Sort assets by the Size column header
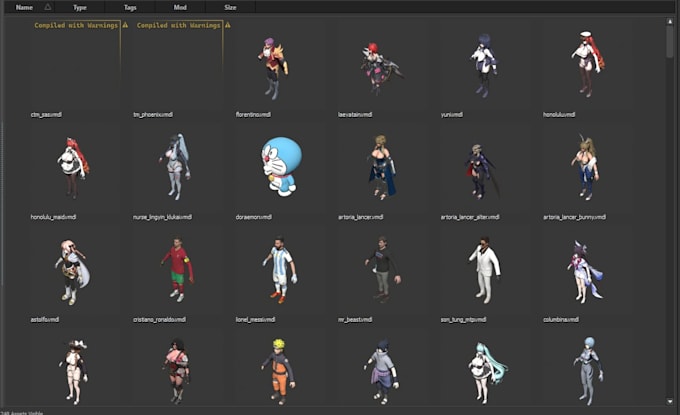The height and width of the screenshot is (415, 680). tap(230, 7)
